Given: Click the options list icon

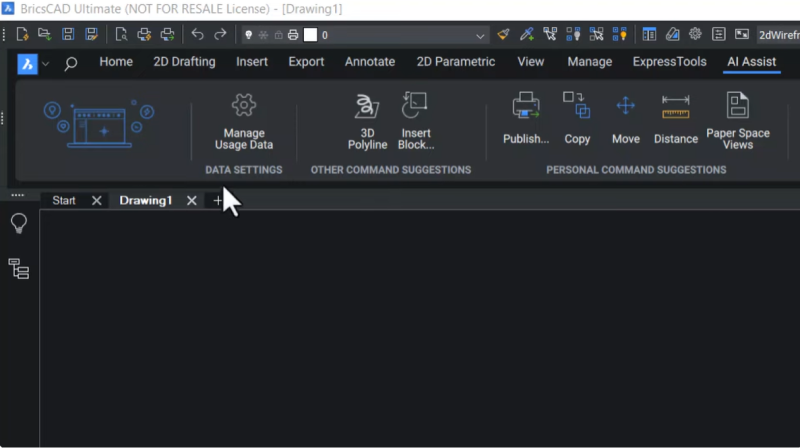Looking at the screenshot, I should tap(718, 35).
